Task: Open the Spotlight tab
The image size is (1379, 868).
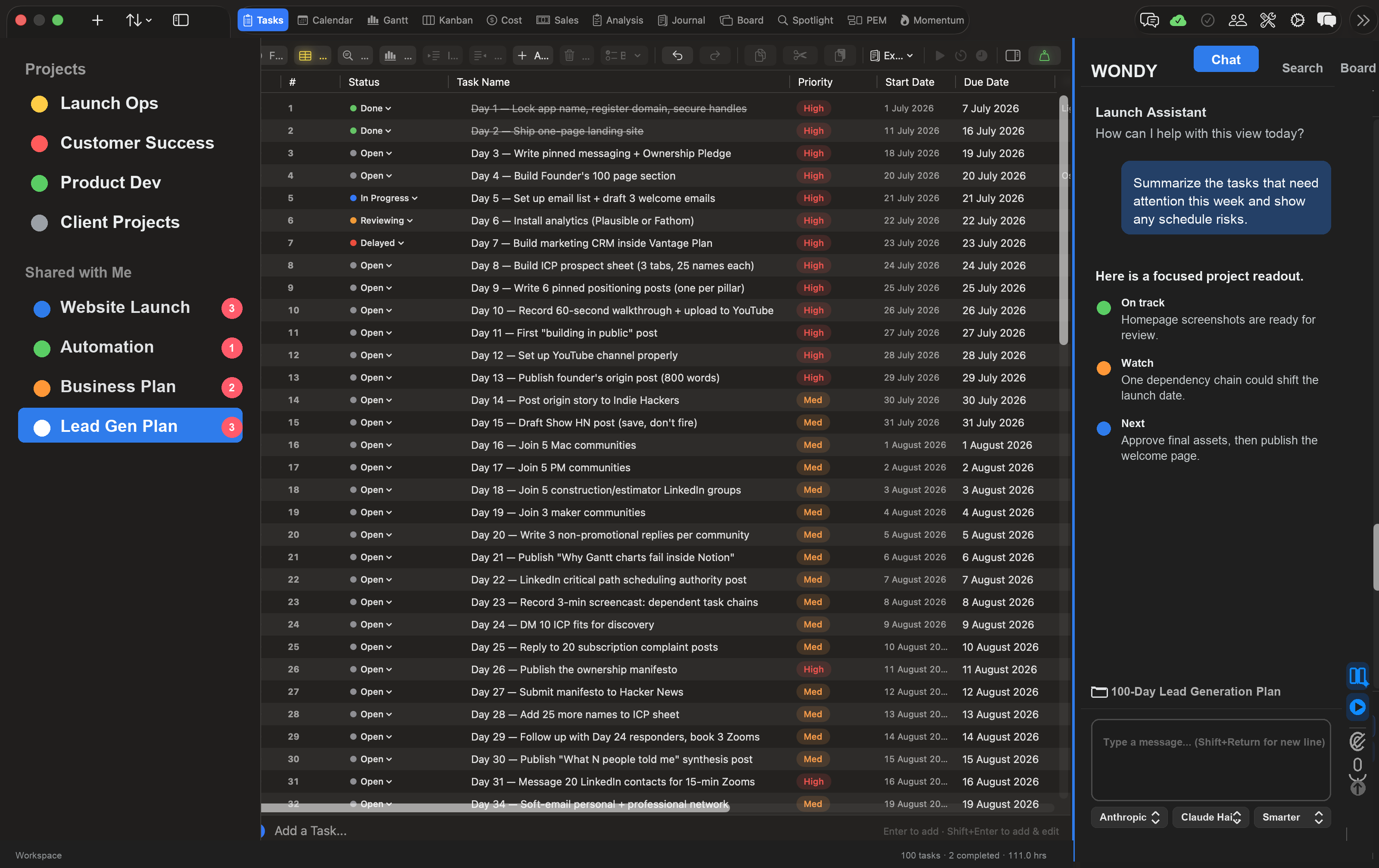Action: [x=805, y=20]
